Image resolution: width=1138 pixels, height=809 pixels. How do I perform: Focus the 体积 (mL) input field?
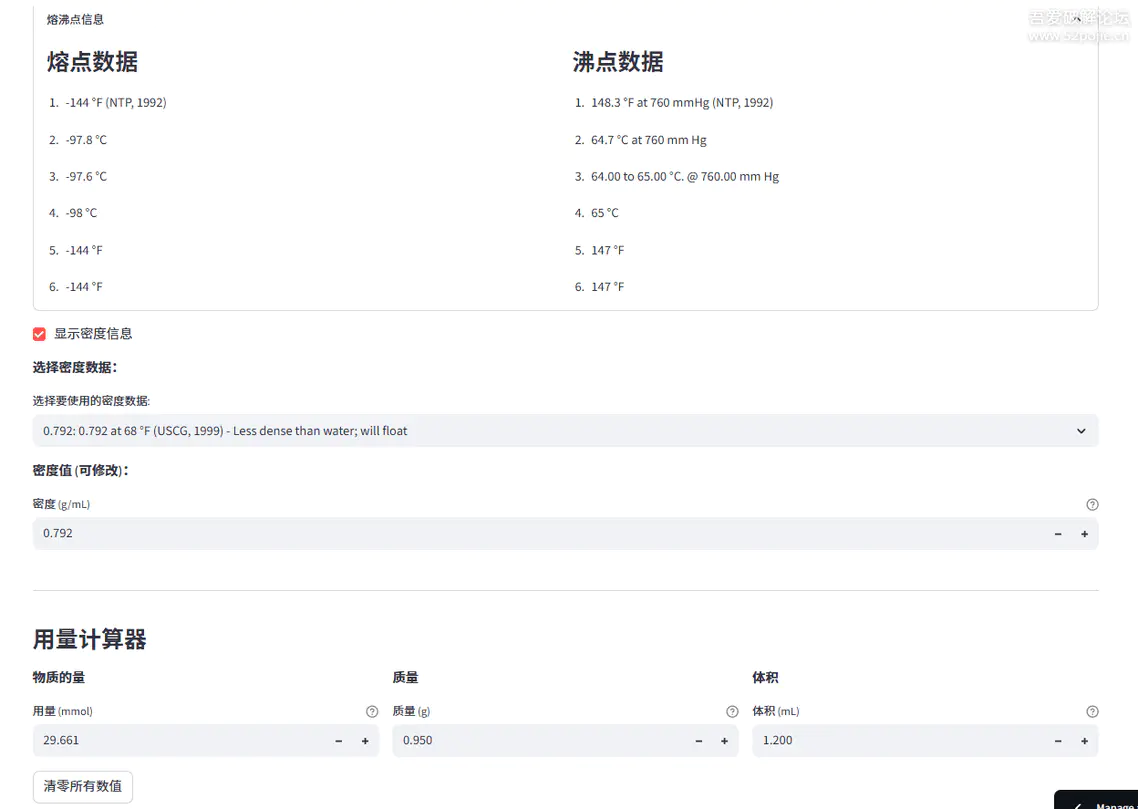point(898,740)
